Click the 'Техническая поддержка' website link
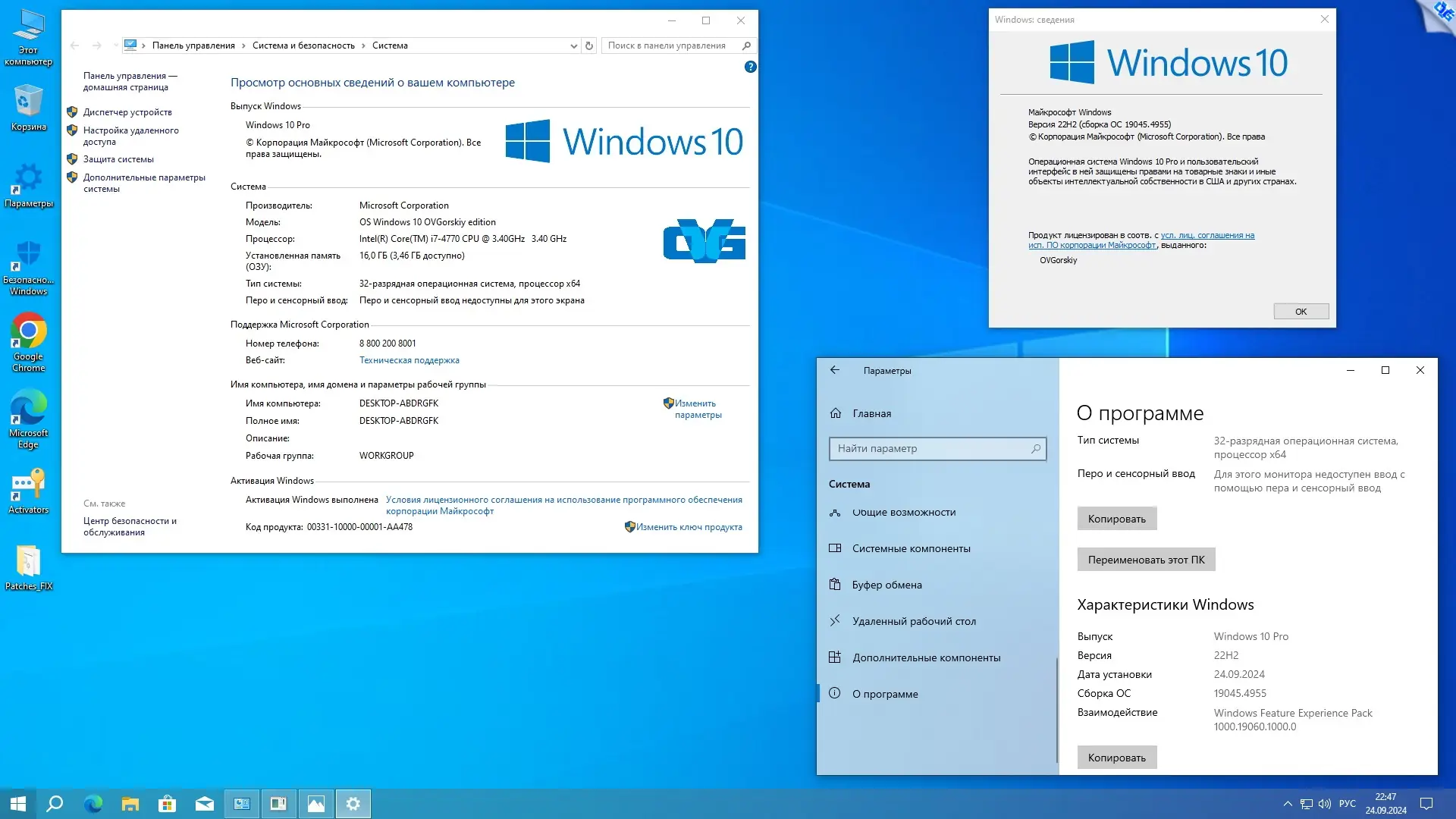Image resolution: width=1456 pixels, height=819 pixels. coord(409,360)
